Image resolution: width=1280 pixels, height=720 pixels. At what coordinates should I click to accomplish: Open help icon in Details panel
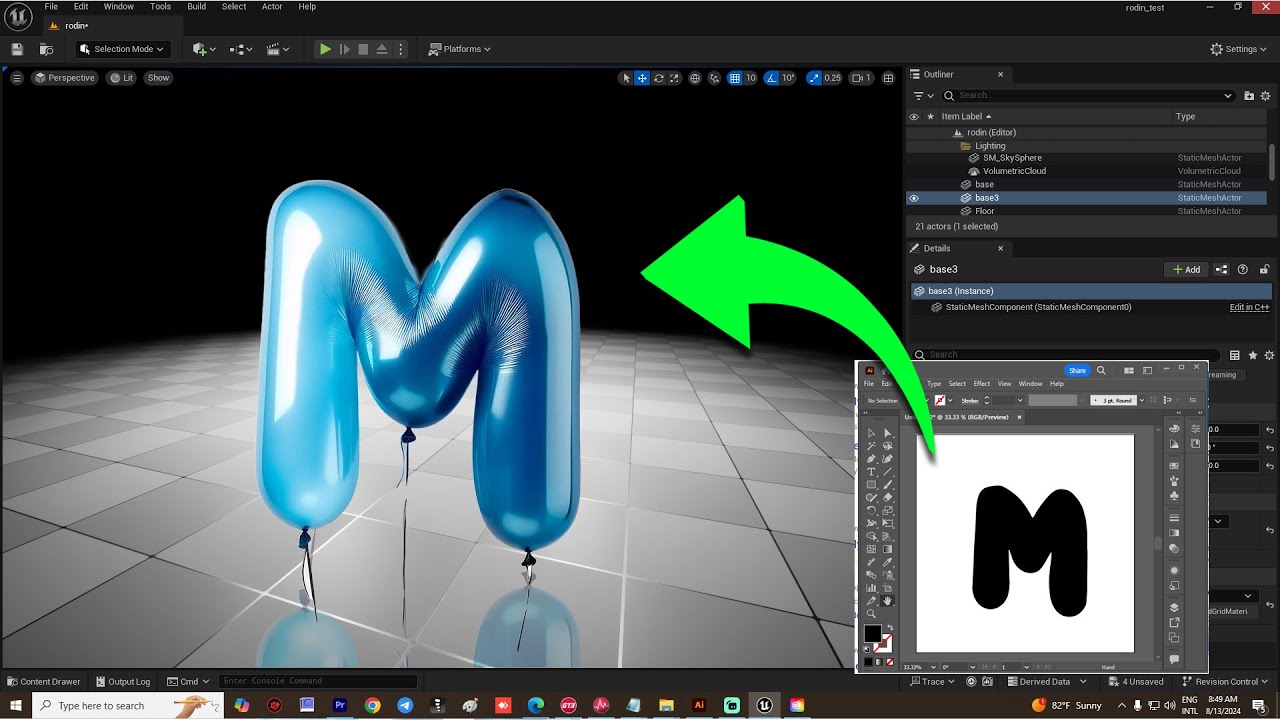coord(1243,270)
